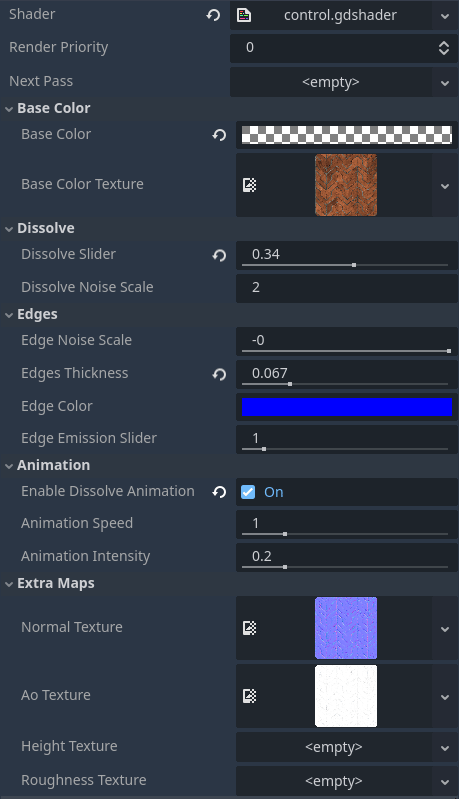459x799 pixels.
Task: Reset the Edges Thickness value
Action: pyautogui.click(x=220, y=374)
